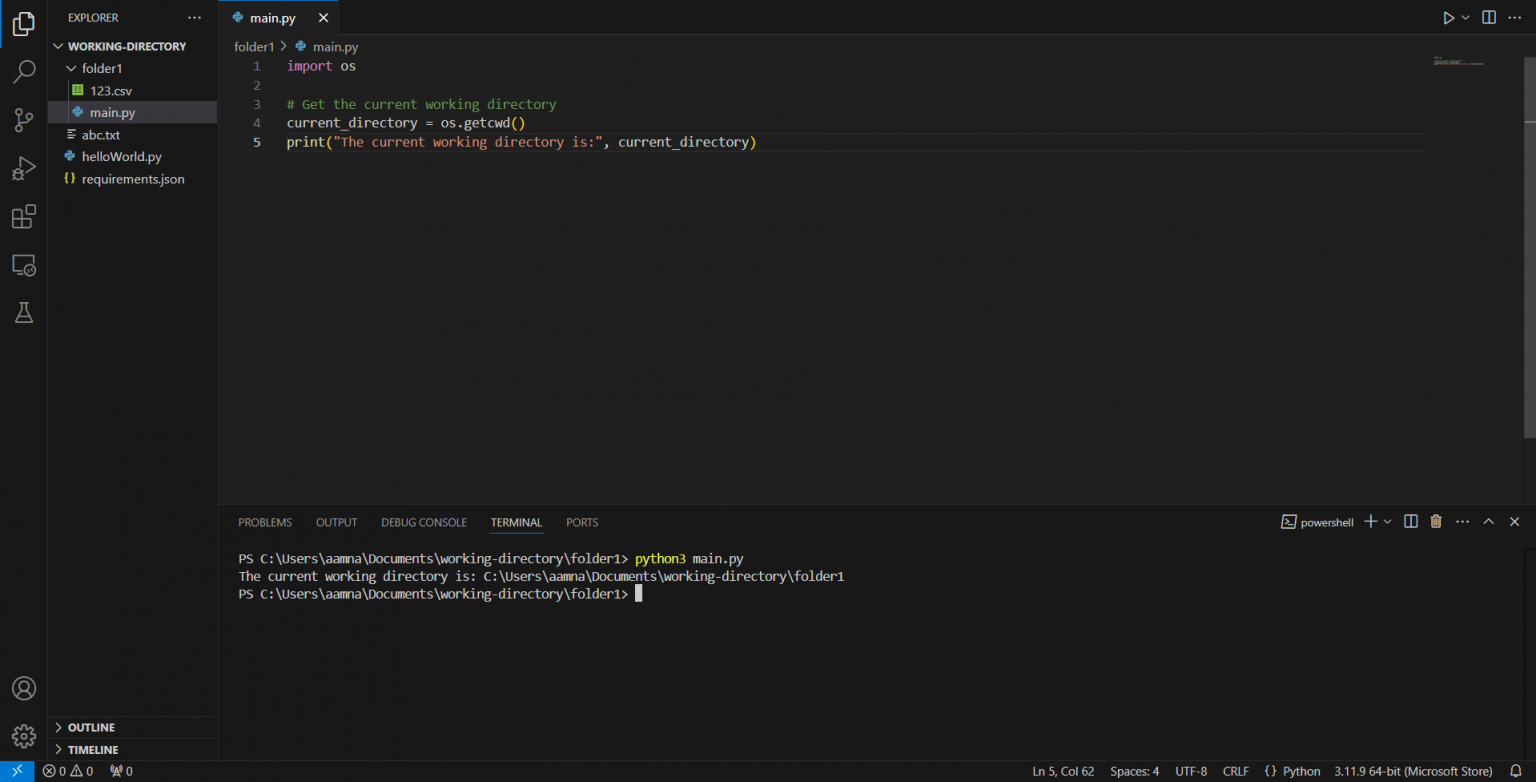Kill the active terminal with trash icon
Screen dimensions: 1536x782
(x=1436, y=521)
